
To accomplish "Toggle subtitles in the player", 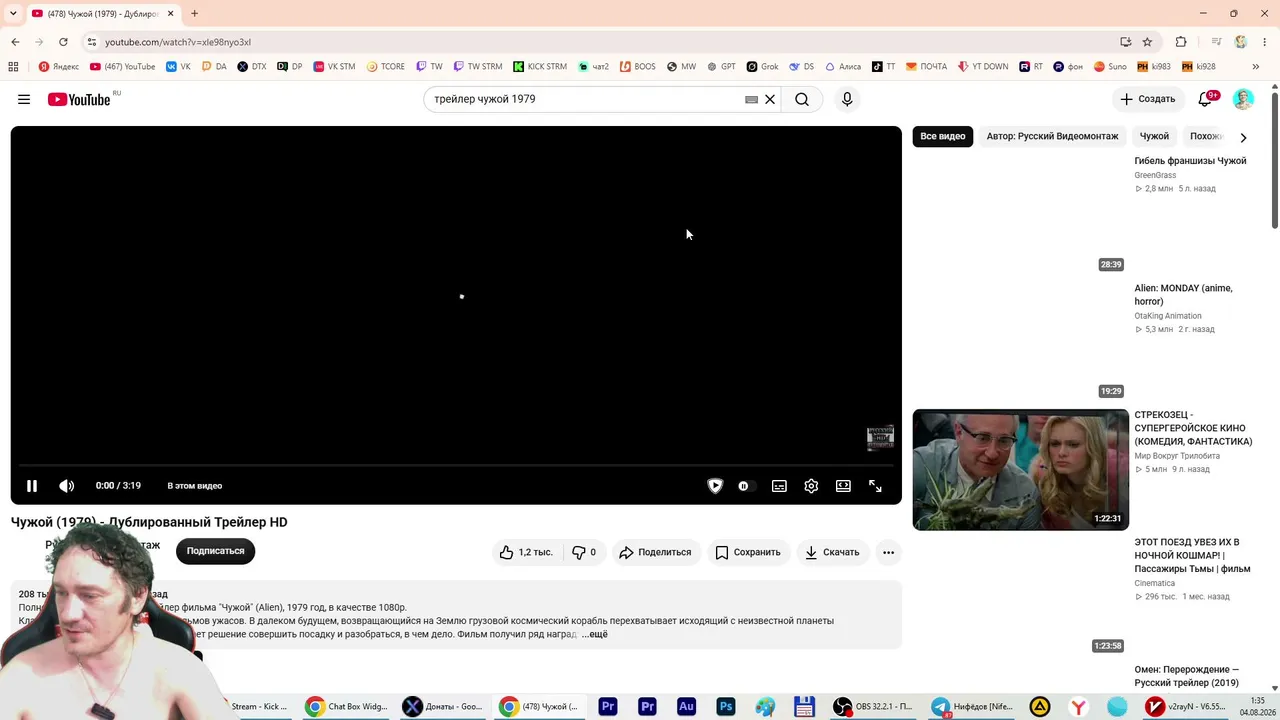I will [779, 486].
